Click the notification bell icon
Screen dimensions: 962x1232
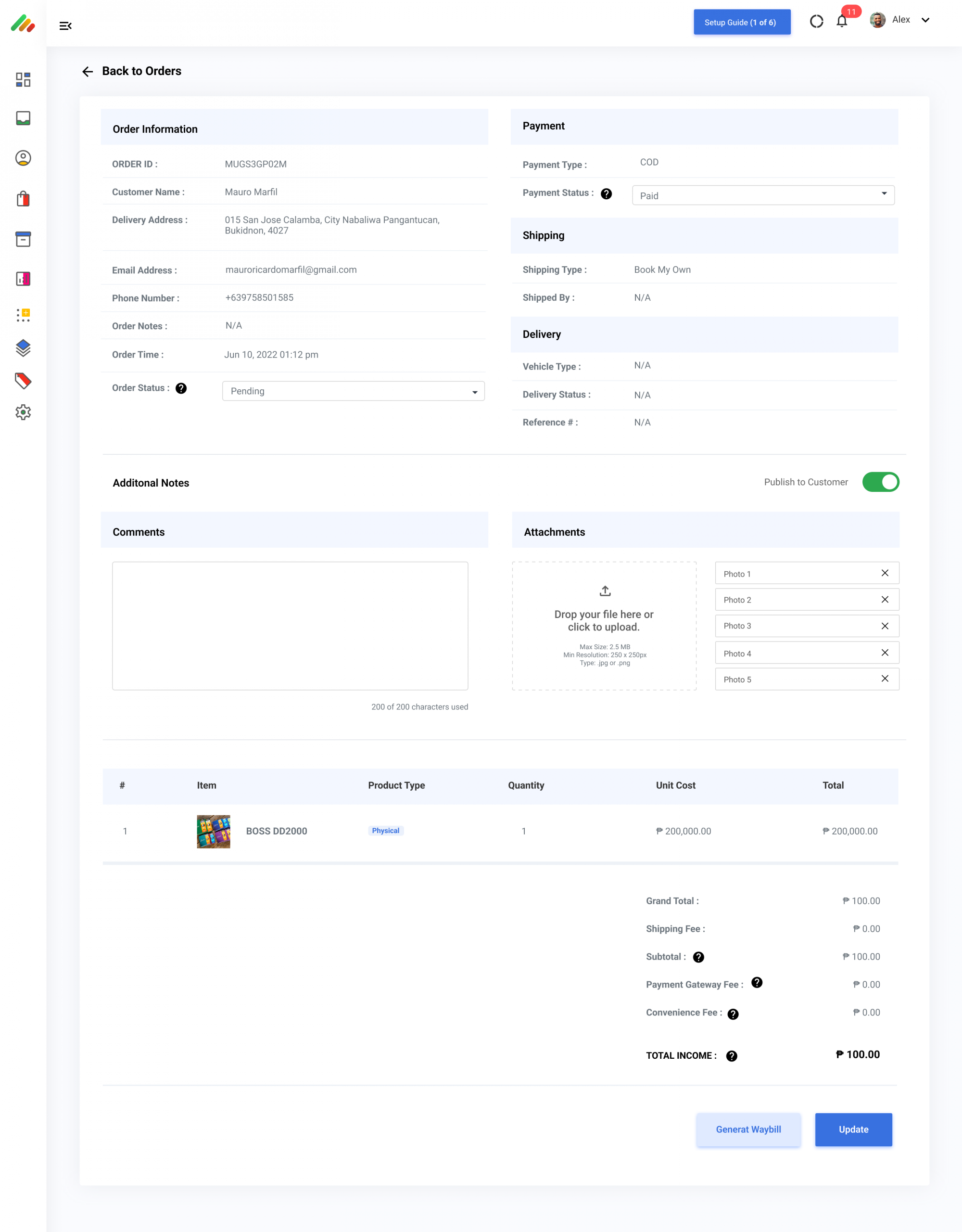pyautogui.click(x=841, y=22)
